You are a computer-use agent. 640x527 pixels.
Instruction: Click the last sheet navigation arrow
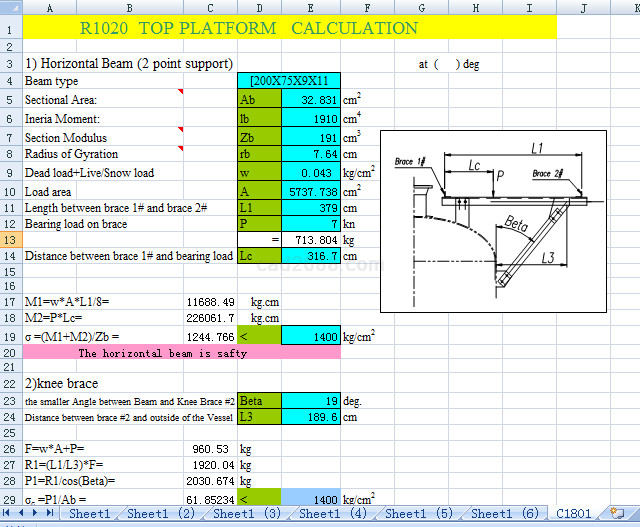(x=50, y=513)
